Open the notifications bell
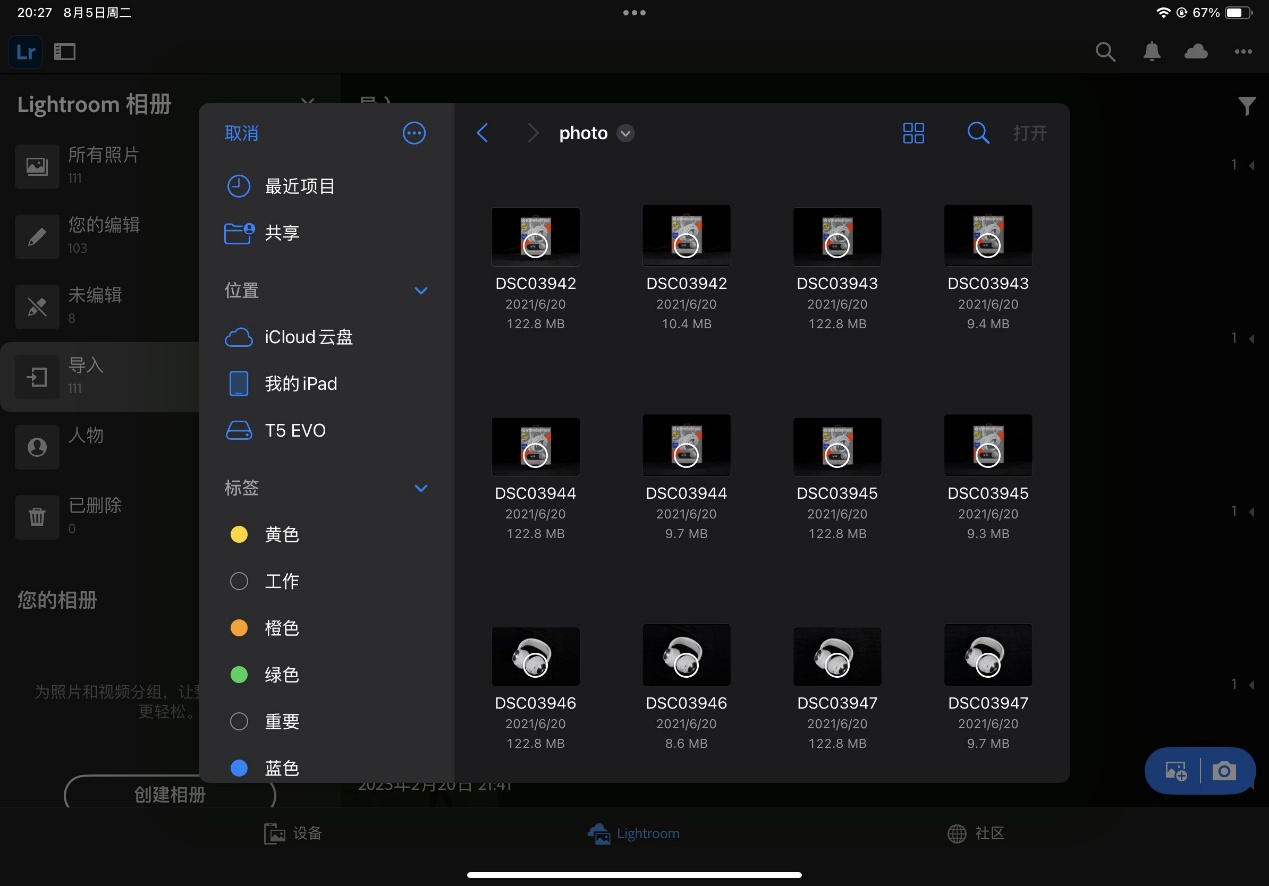 [1152, 52]
